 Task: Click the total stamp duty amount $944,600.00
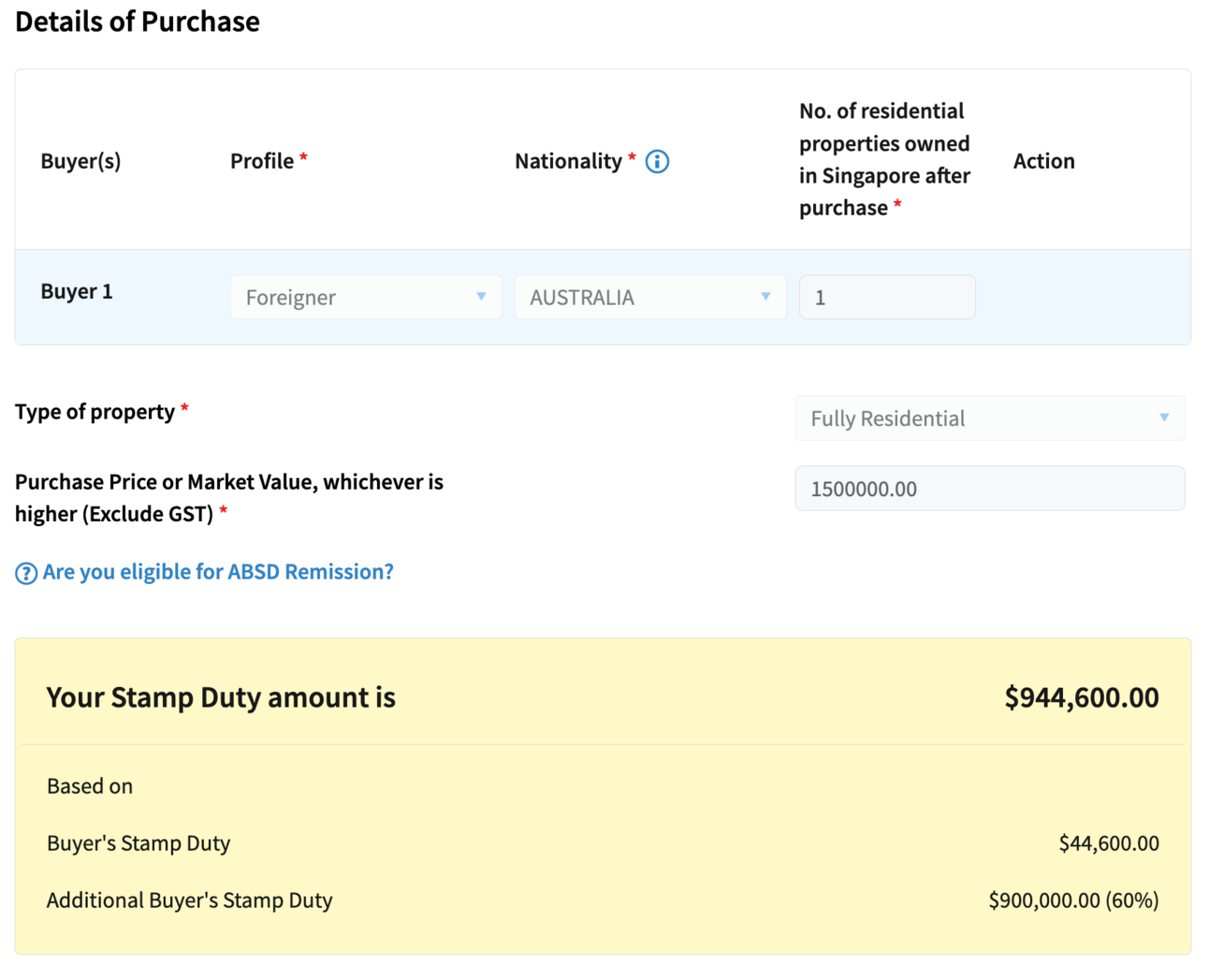coord(1081,697)
